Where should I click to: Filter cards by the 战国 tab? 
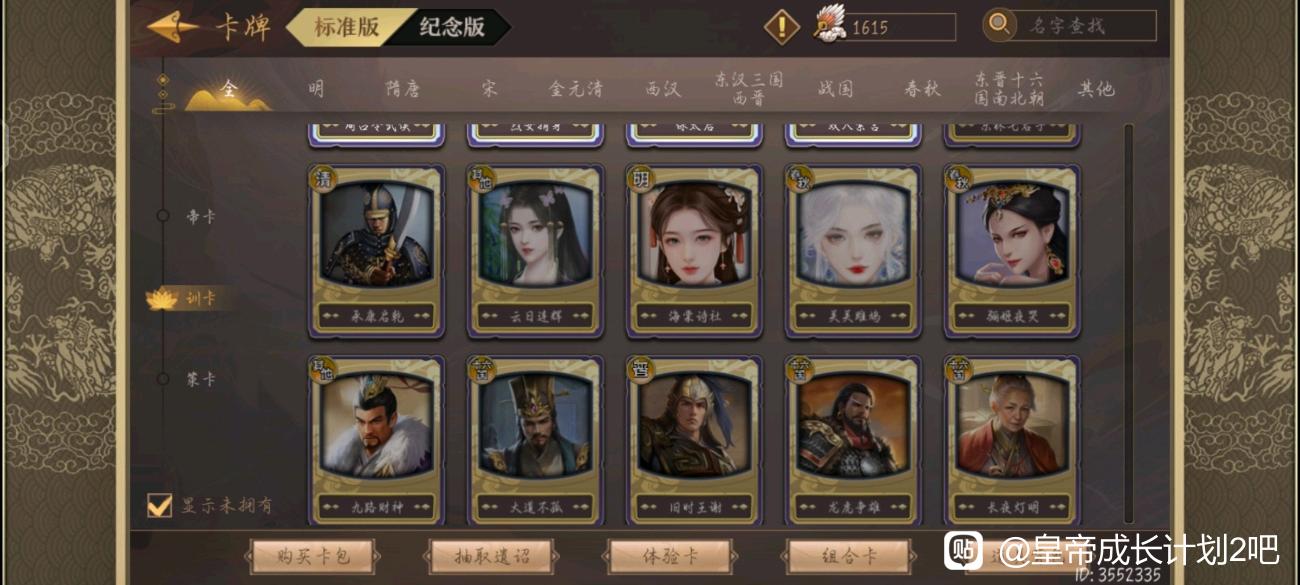[x=835, y=89]
